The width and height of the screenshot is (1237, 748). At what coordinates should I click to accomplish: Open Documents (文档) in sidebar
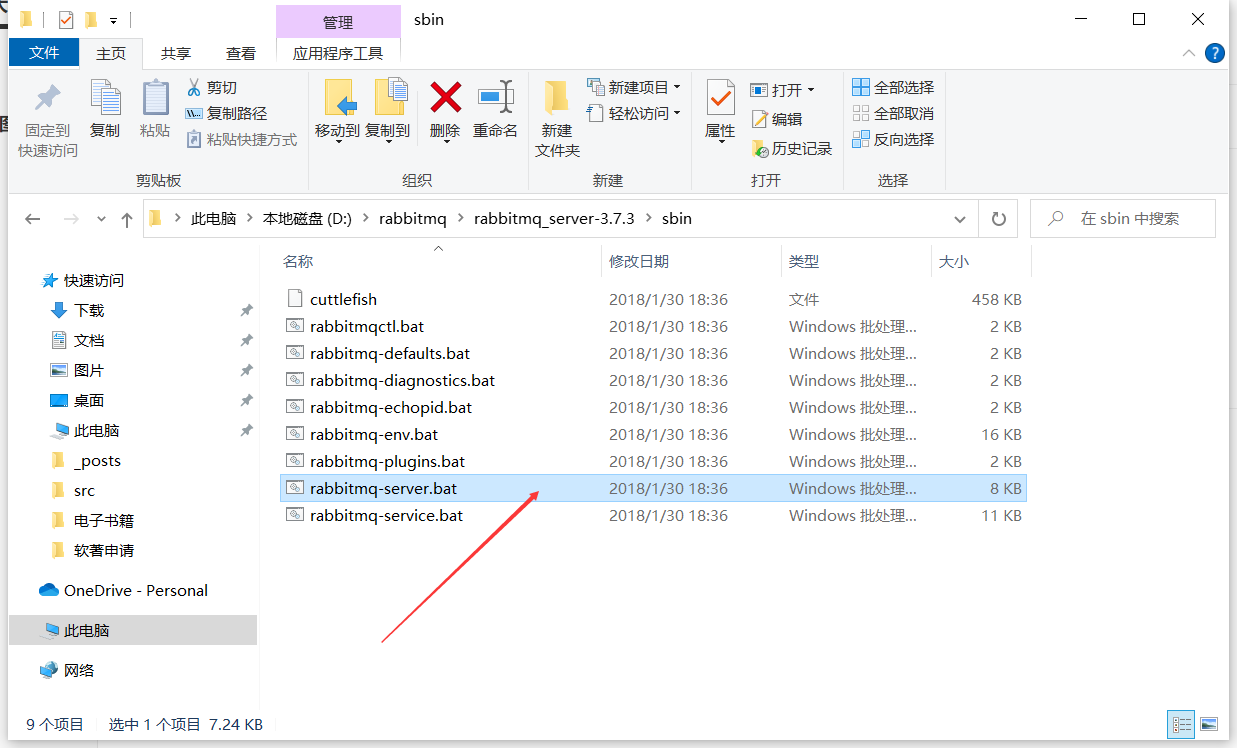pos(89,341)
